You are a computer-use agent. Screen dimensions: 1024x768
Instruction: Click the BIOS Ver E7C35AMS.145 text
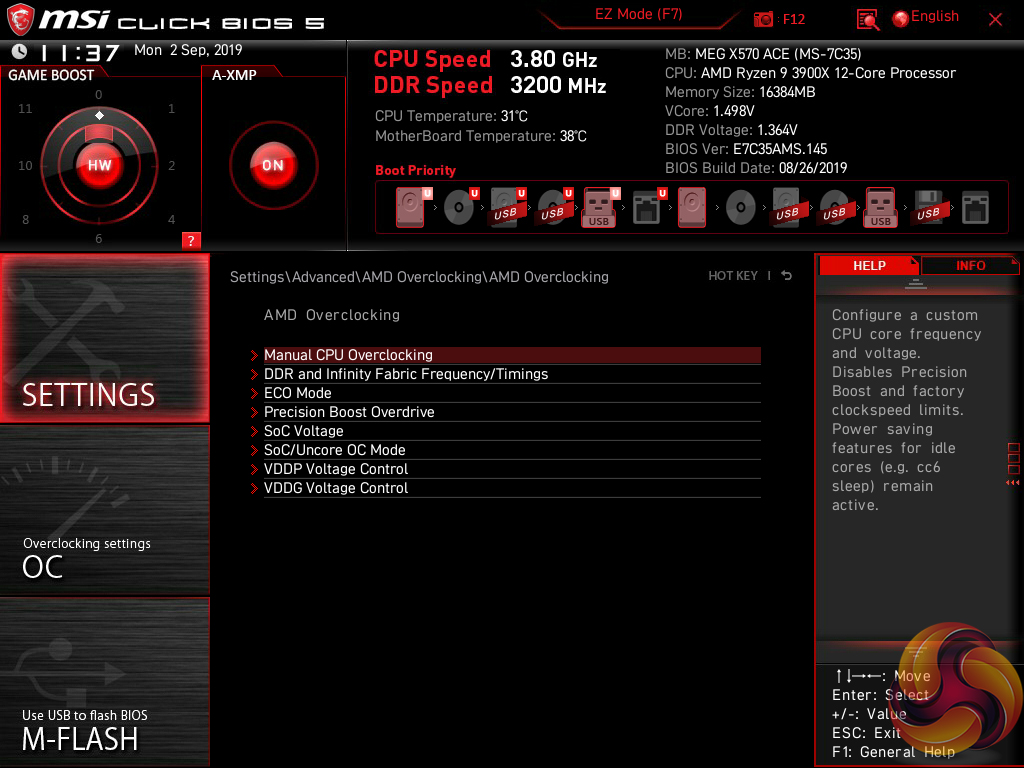pyautogui.click(x=746, y=149)
